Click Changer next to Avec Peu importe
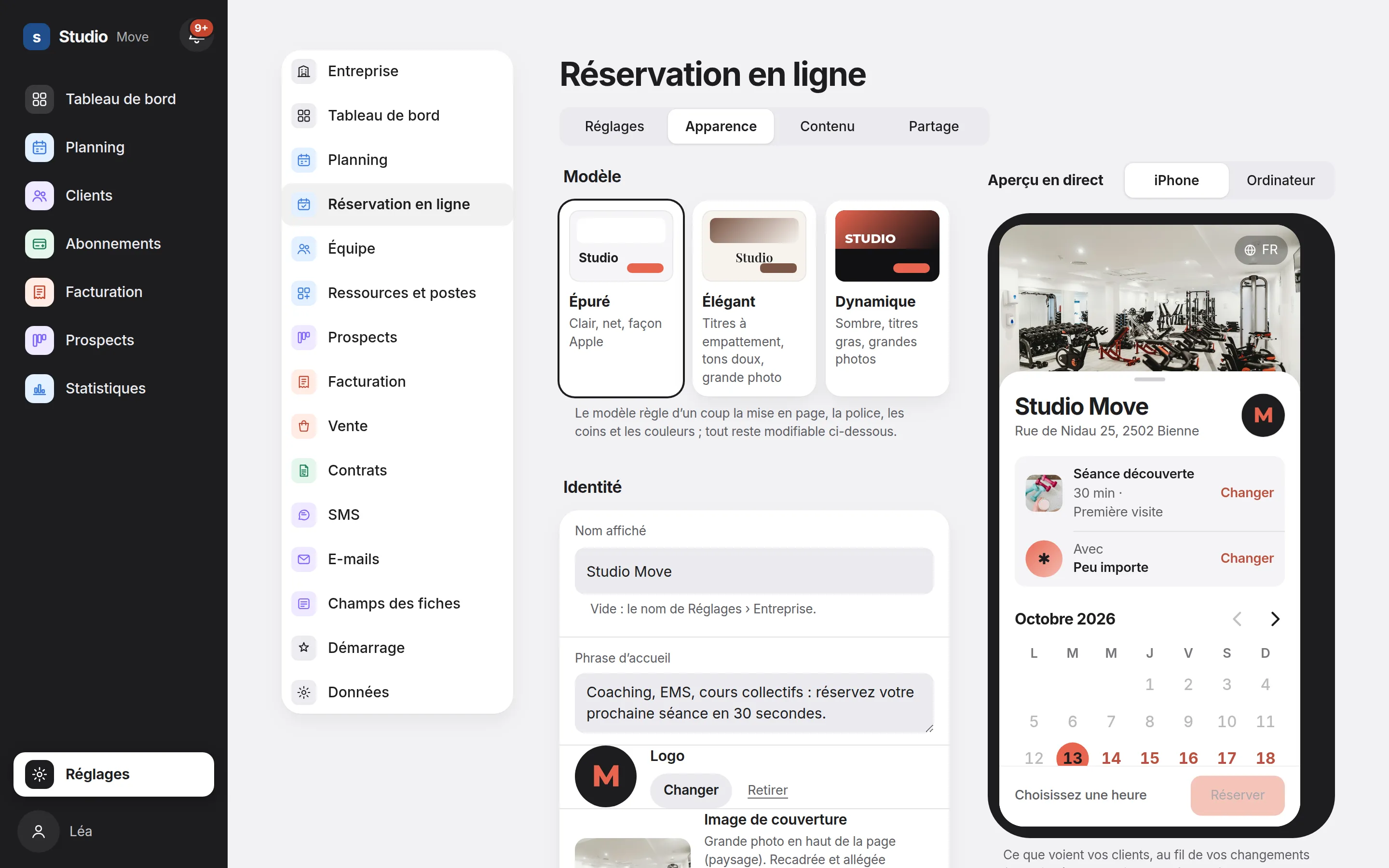The height and width of the screenshot is (868, 1389). [x=1247, y=558]
